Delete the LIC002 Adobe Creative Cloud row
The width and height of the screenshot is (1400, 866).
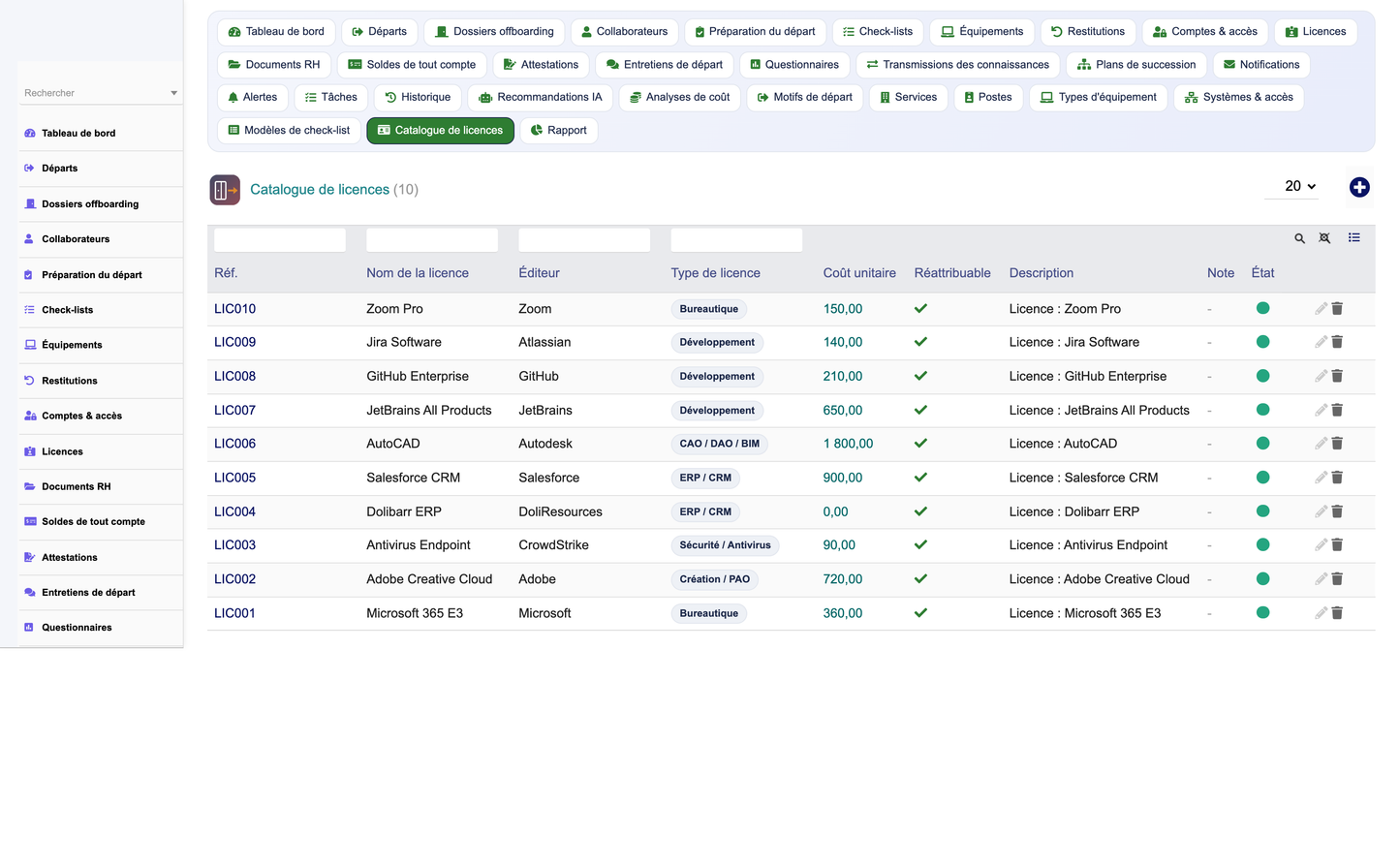(x=1337, y=579)
